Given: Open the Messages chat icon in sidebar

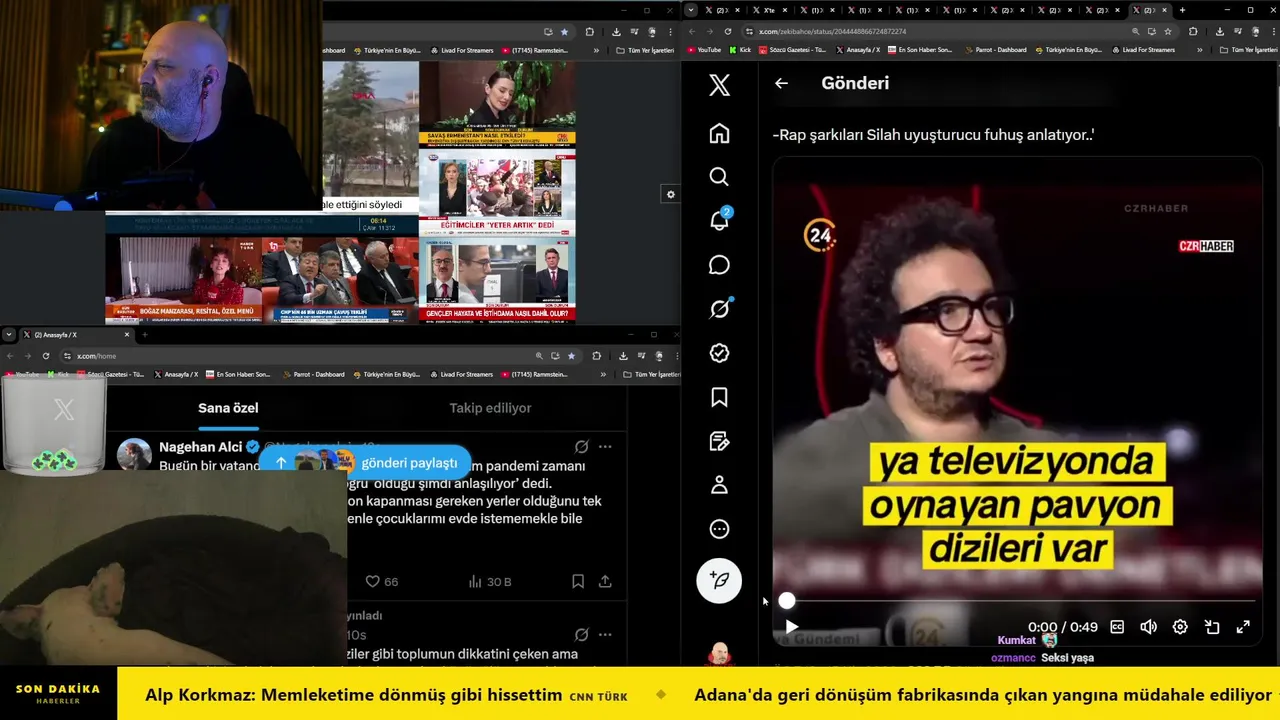Looking at the screenshot, I should point(719,265).
